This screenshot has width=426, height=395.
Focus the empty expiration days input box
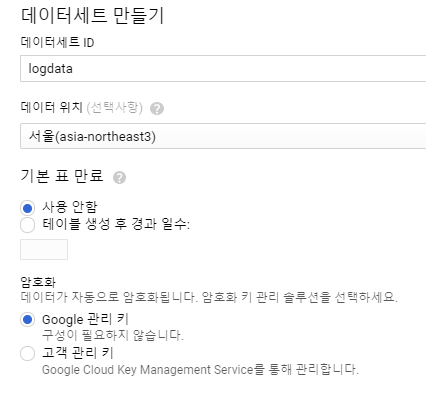pos(44,249)
